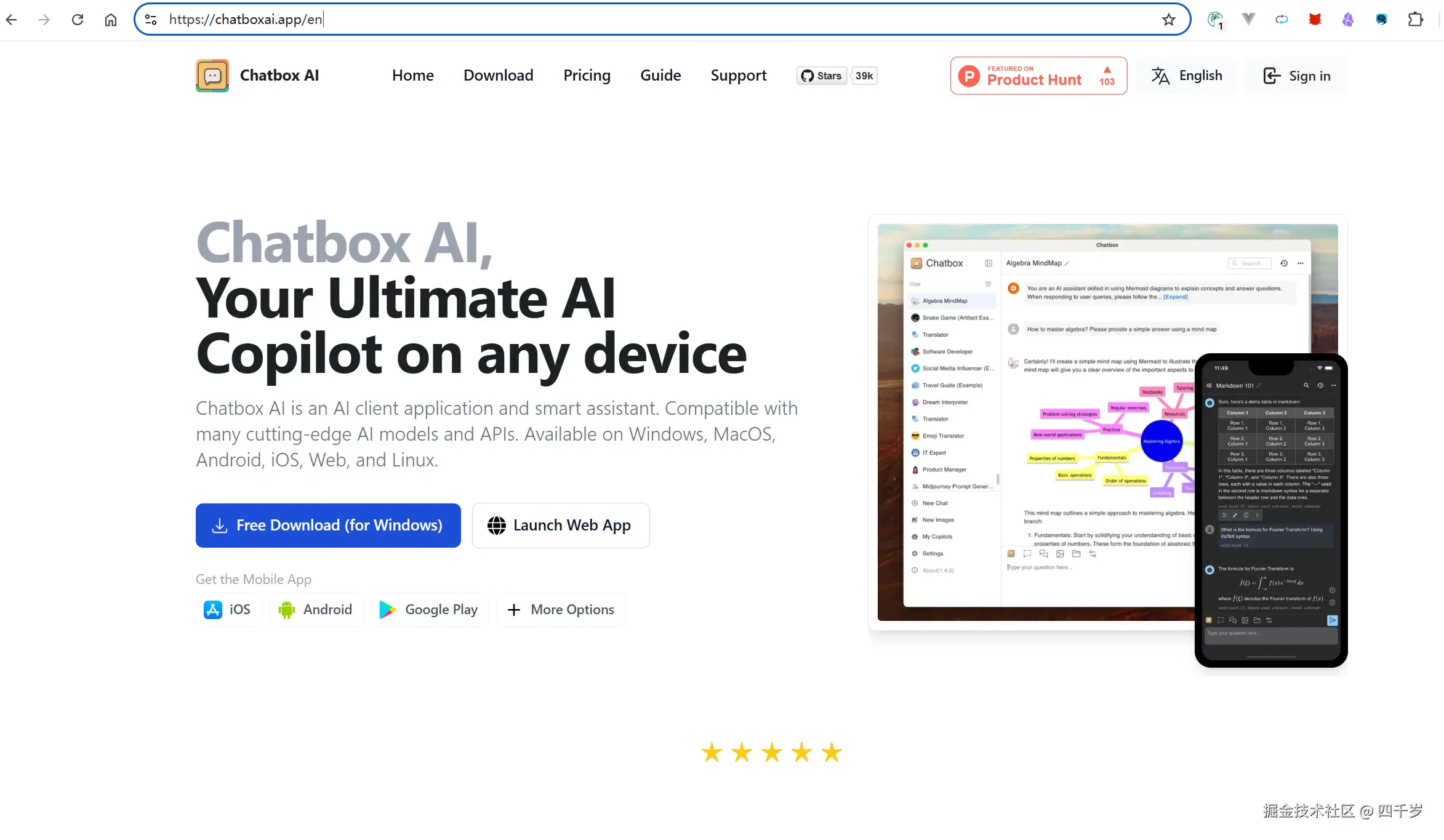1444x840 pixels.
Task: Select the iOS App Store option
Action: (228, 609)
